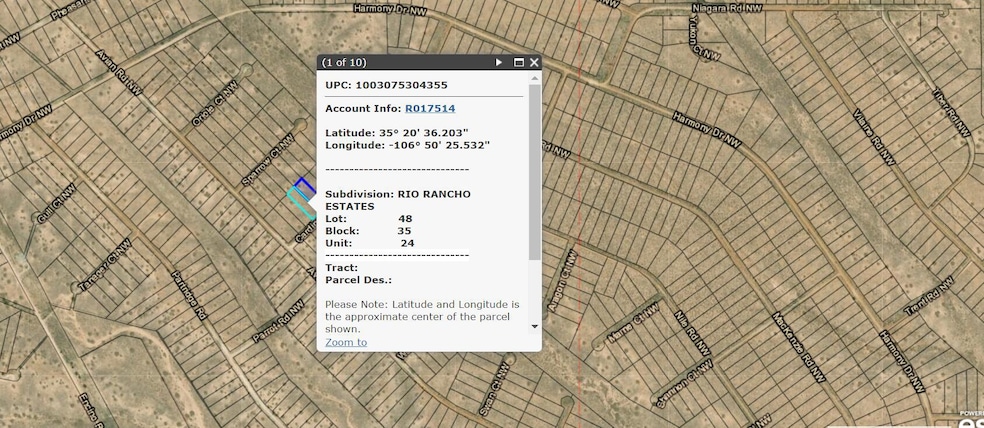984x428 pixels.
Task: Click the Maine Ct NW cul-de-sac label
Action: pyautogui.click(x=635, y=324)
